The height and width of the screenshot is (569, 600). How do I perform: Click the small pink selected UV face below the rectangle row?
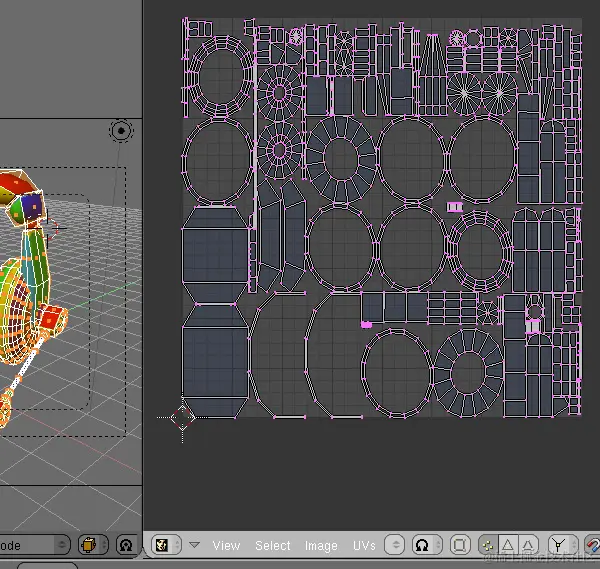tap(366, 324)
